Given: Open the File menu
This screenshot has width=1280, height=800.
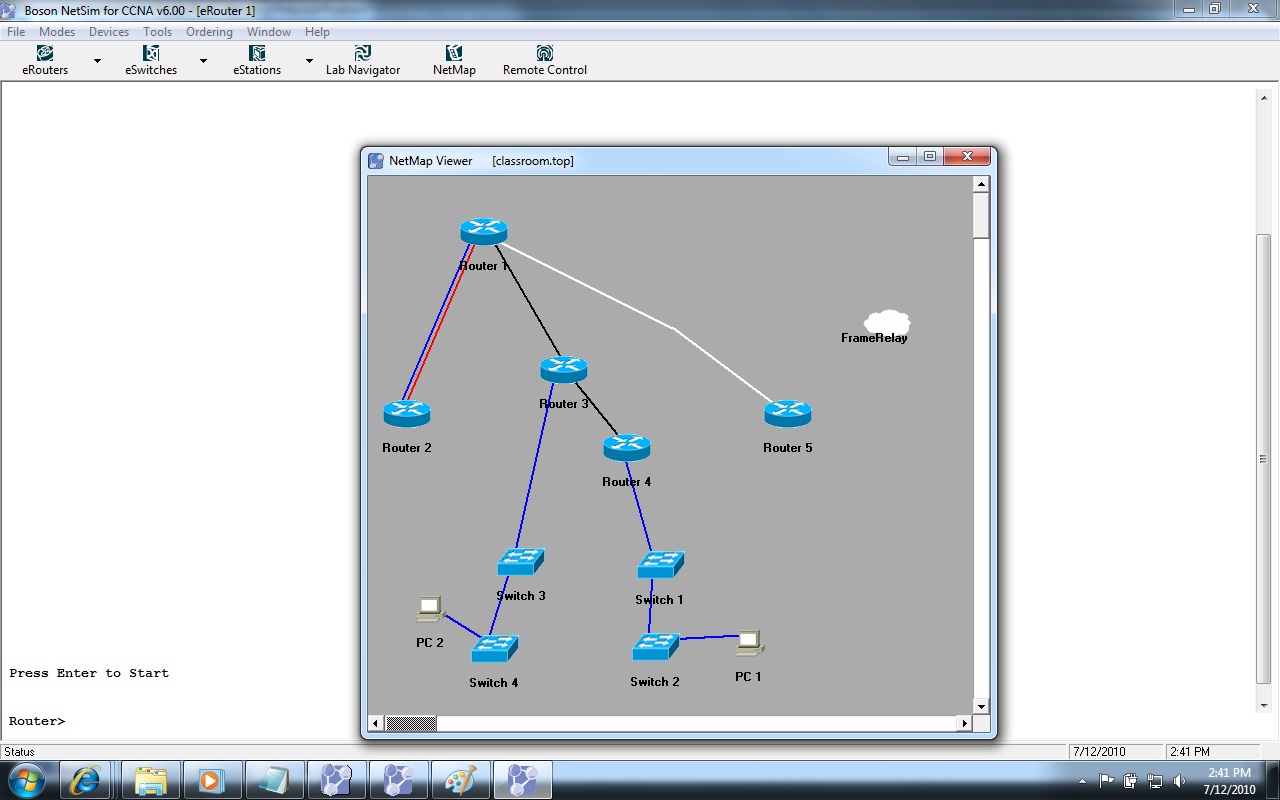Looking at the screenshot, I should [16, 32].
